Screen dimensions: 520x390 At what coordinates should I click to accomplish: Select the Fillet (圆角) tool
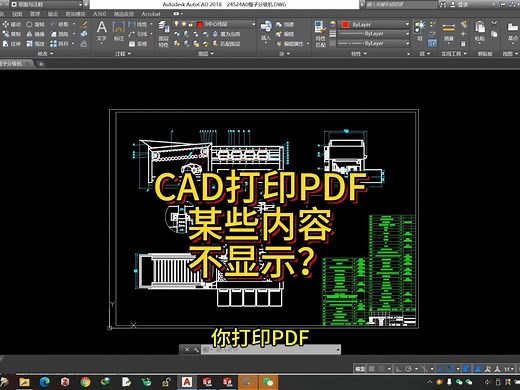click(59, 34)
